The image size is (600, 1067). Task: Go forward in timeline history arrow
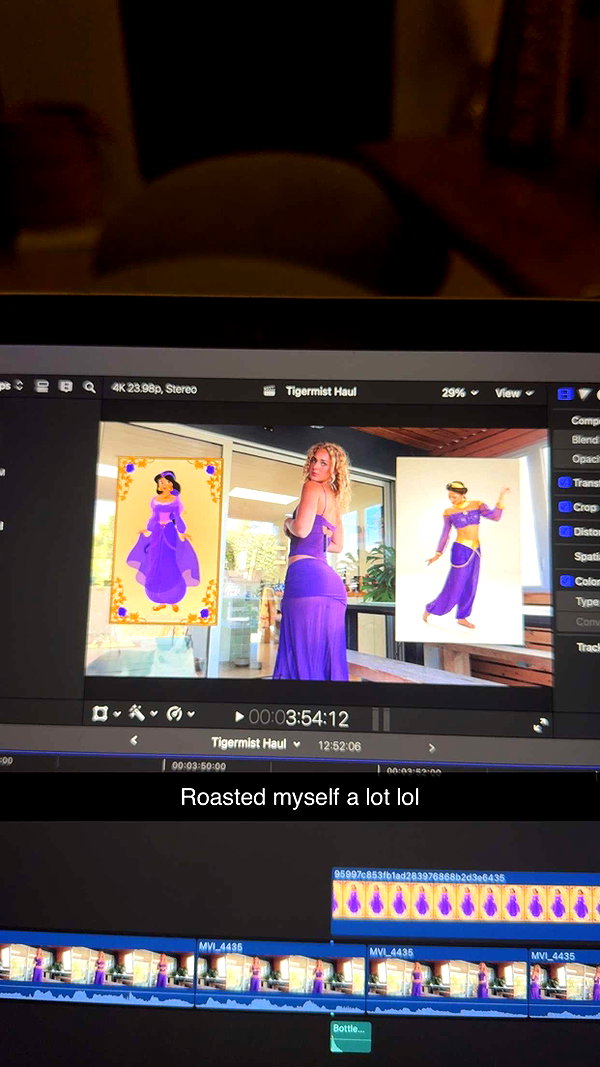click(431, 748)
